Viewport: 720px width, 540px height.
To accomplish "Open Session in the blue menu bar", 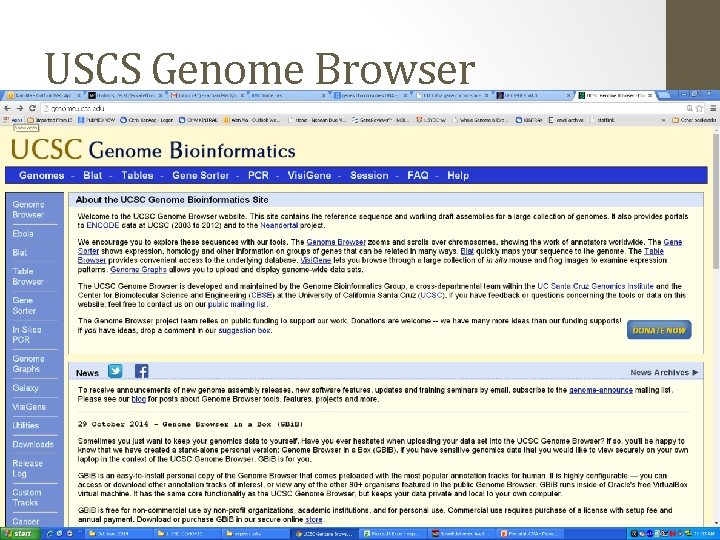I will click(369, 175).
